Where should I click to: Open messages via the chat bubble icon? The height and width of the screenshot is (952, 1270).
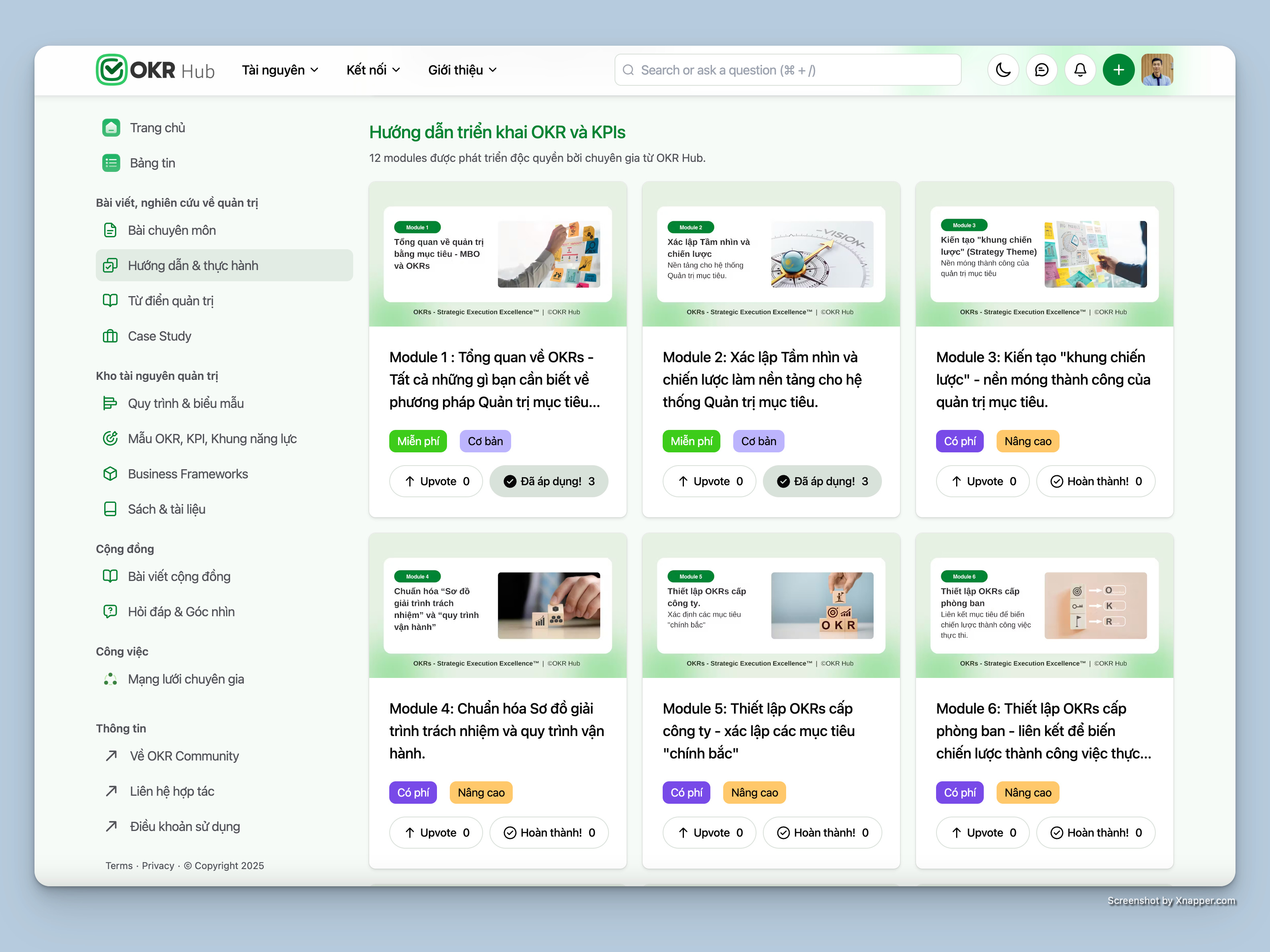point(1041,70)
